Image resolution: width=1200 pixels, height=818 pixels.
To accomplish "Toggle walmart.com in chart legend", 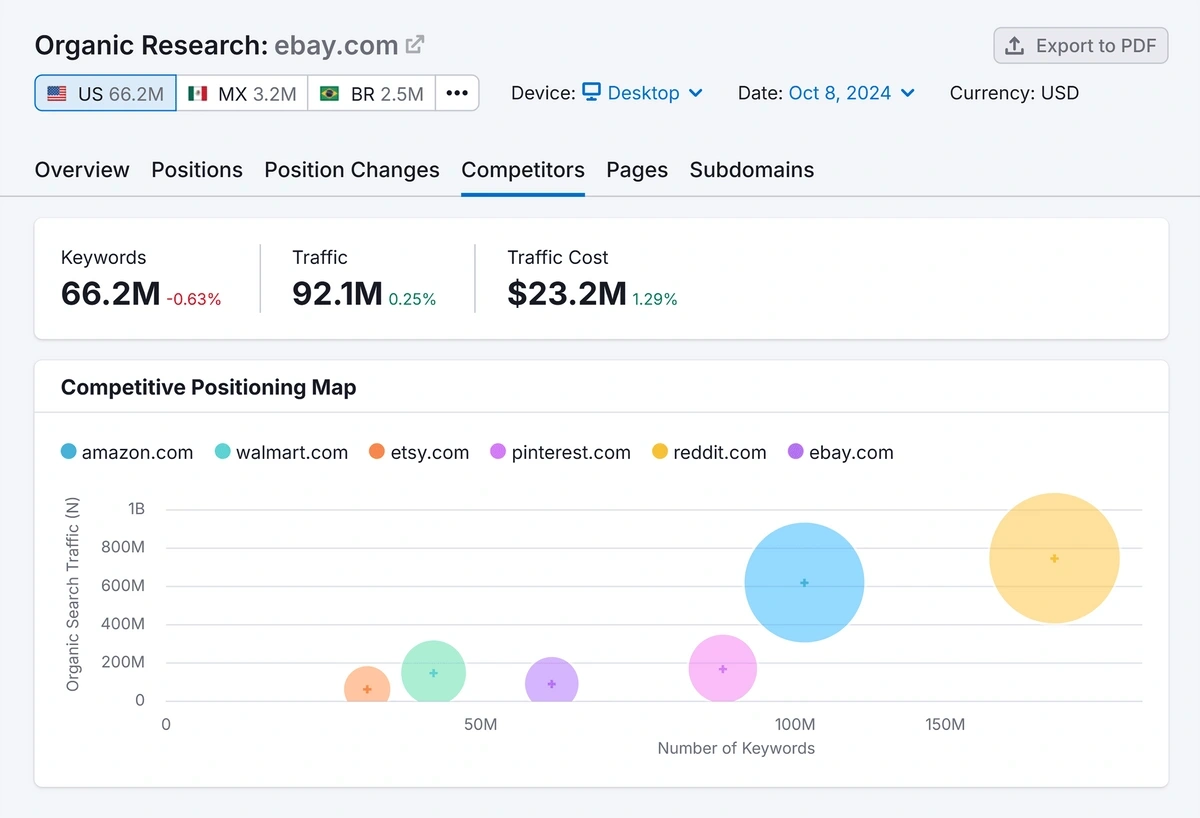I will [x=281, y=452].
